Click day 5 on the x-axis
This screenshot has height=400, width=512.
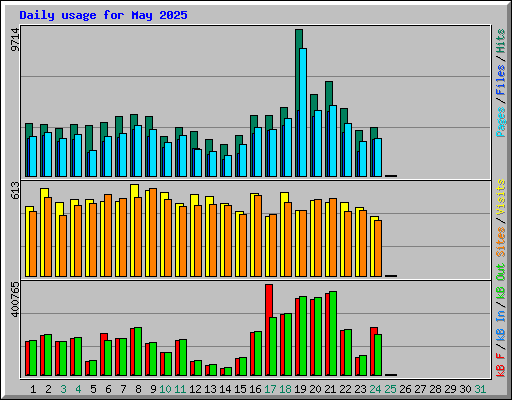coord(93,389)
